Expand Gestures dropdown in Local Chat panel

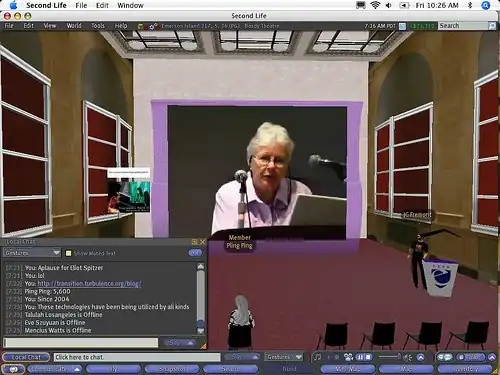click(x=32, y=253)
